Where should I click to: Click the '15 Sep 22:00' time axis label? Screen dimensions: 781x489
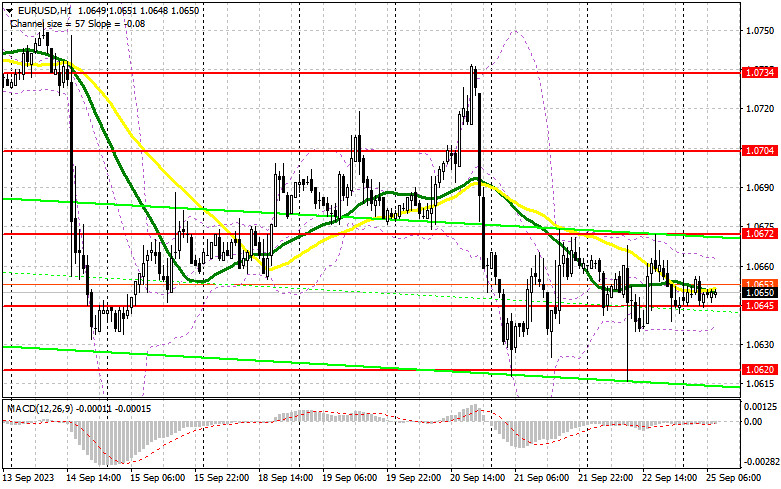click(222, 478)
